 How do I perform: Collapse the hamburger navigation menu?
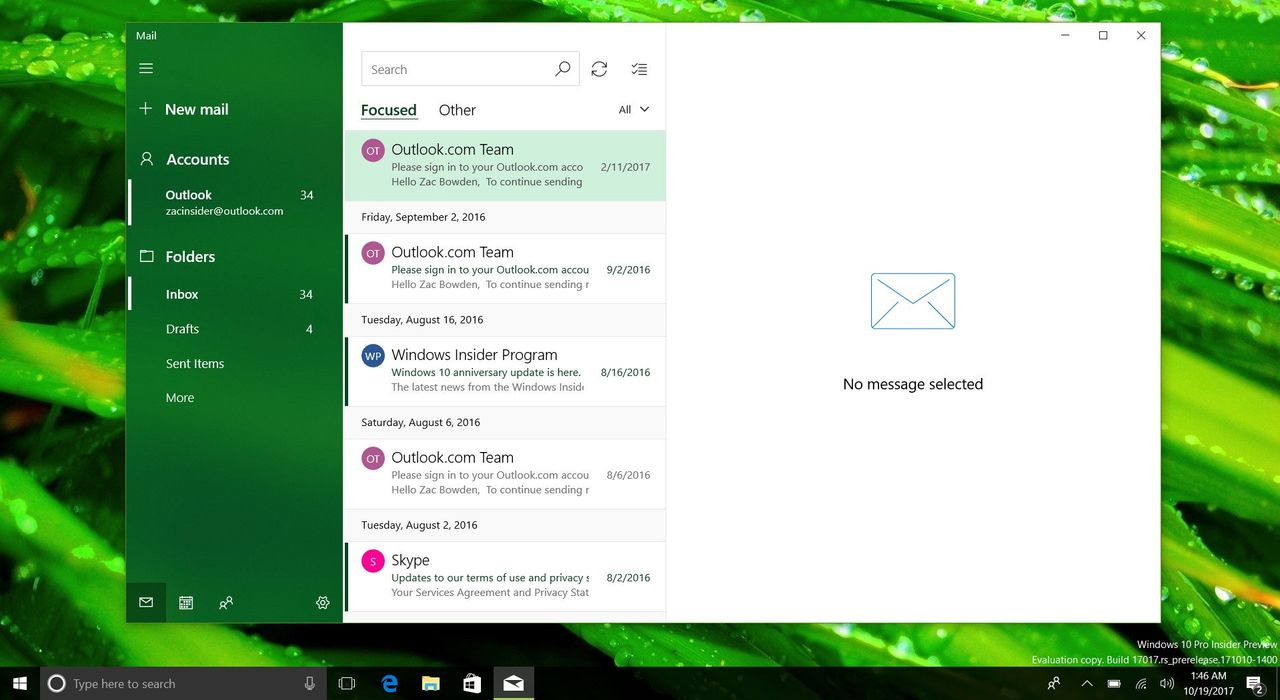pyautogui.click(x=146, y=68)
